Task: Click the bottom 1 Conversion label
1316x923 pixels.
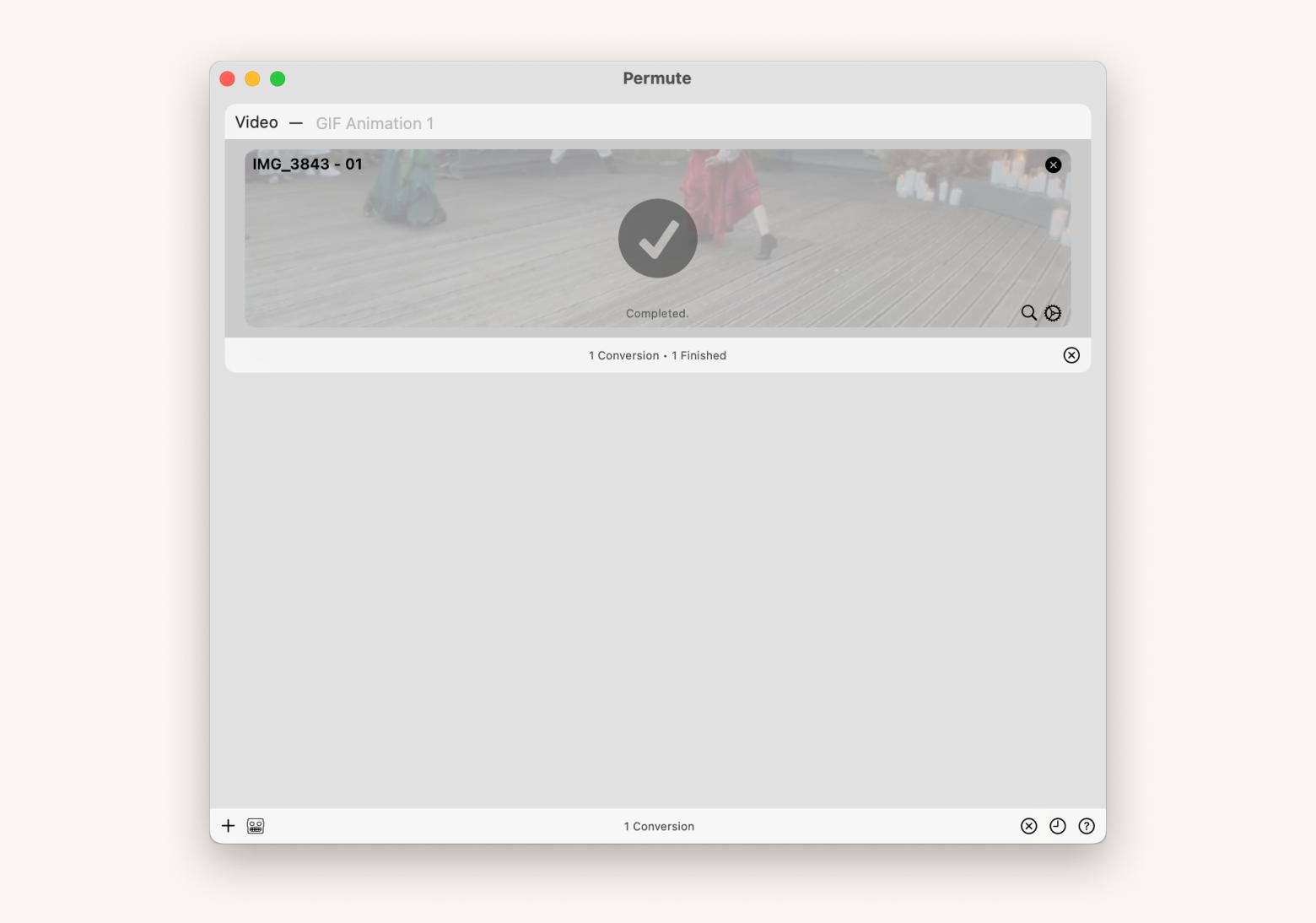Action: point(659,826)
